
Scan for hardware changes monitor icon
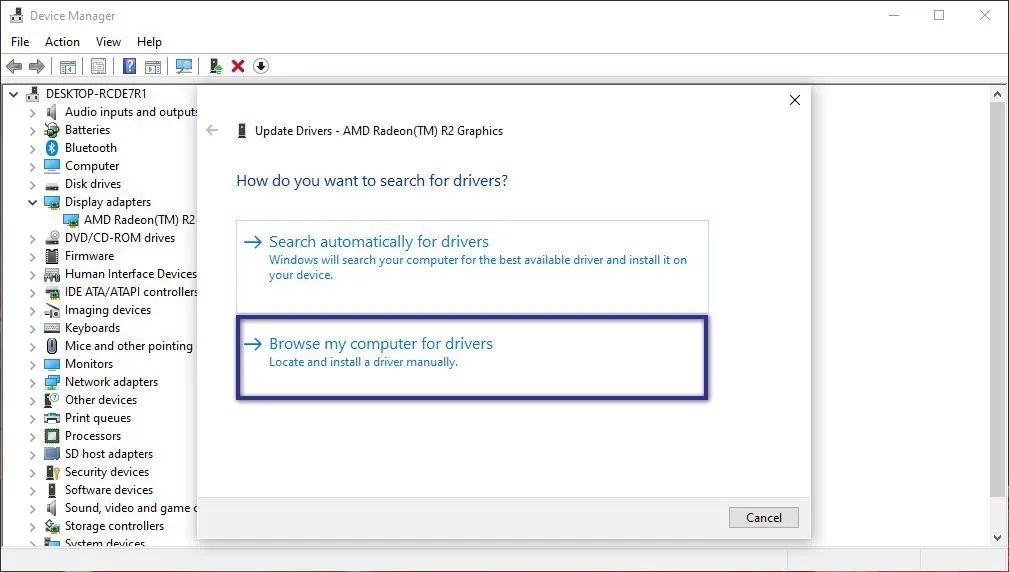click(184, 66)
